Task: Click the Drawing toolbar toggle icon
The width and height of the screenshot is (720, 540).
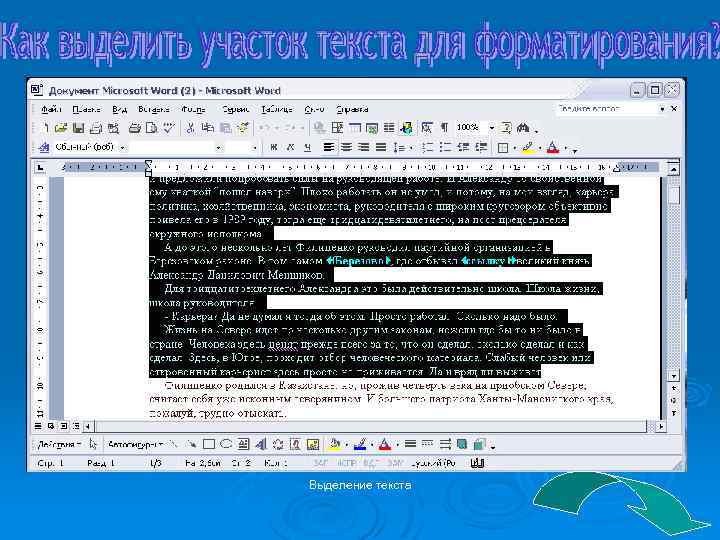Action: (x=406, y=128)
